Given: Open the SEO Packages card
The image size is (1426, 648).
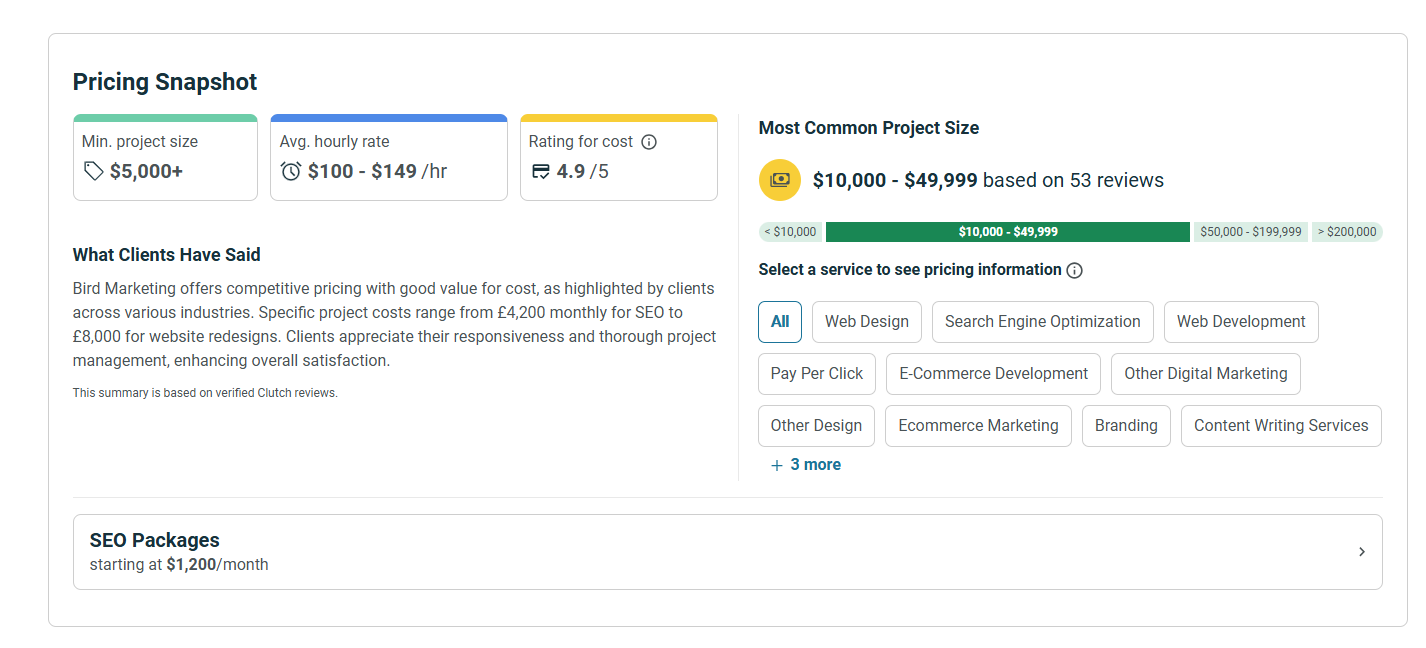Looking at the screenshot, I should pyautogui.click(x=728, y=552).
